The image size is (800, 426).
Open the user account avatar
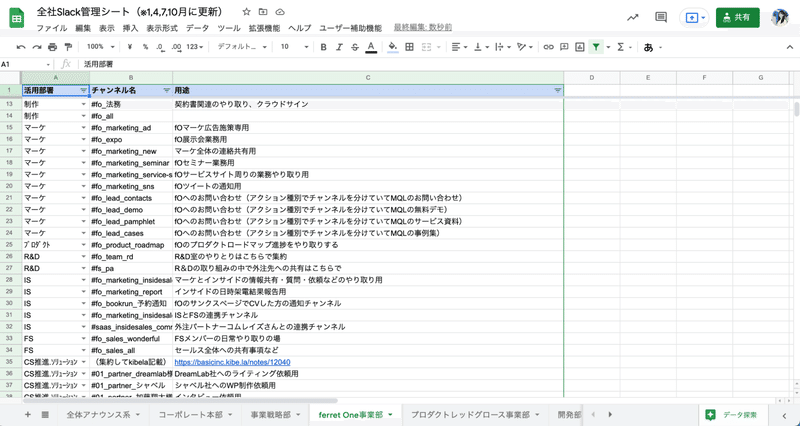point(779,17)
